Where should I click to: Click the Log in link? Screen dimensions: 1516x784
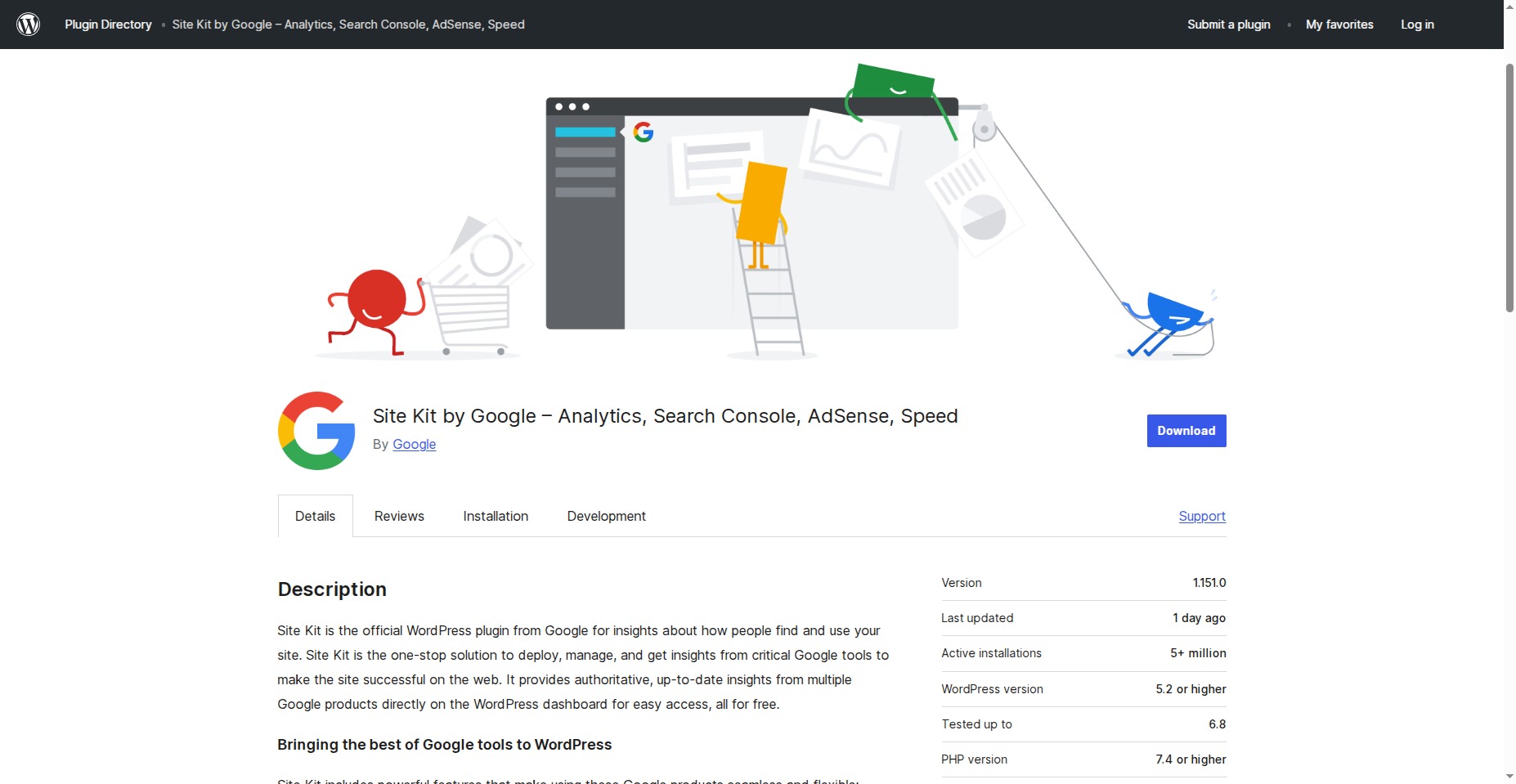point(1417,25)
